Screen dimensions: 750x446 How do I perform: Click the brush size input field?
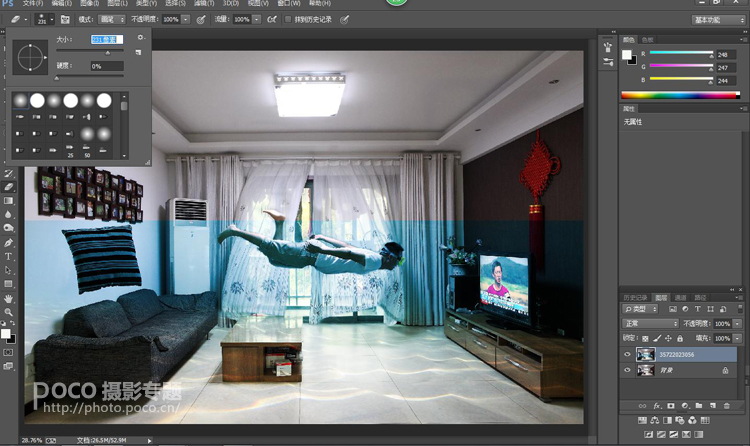pos(103,39)
